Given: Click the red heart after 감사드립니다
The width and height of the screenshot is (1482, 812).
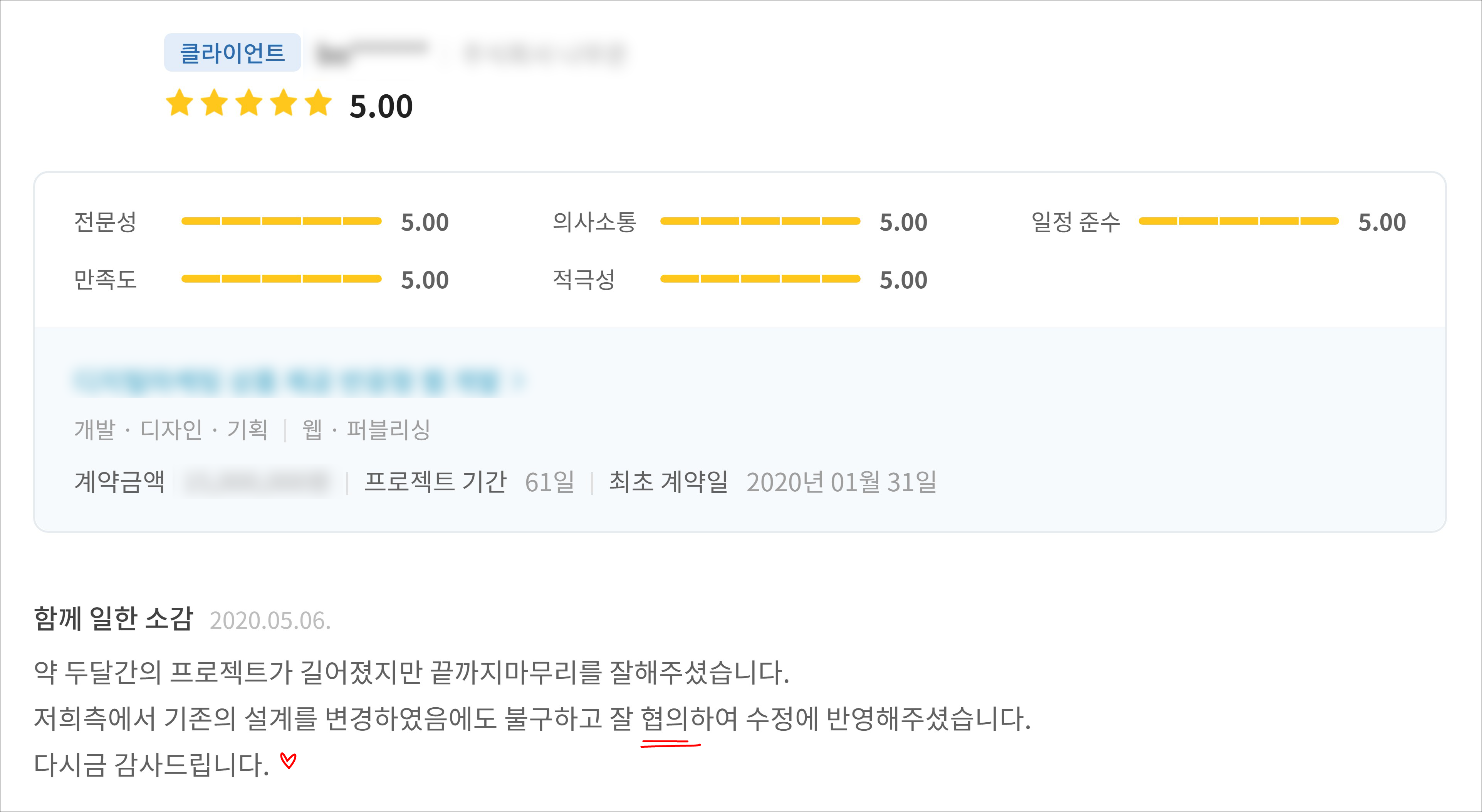Looking at the screenshot, I should [x=288, y=761].
